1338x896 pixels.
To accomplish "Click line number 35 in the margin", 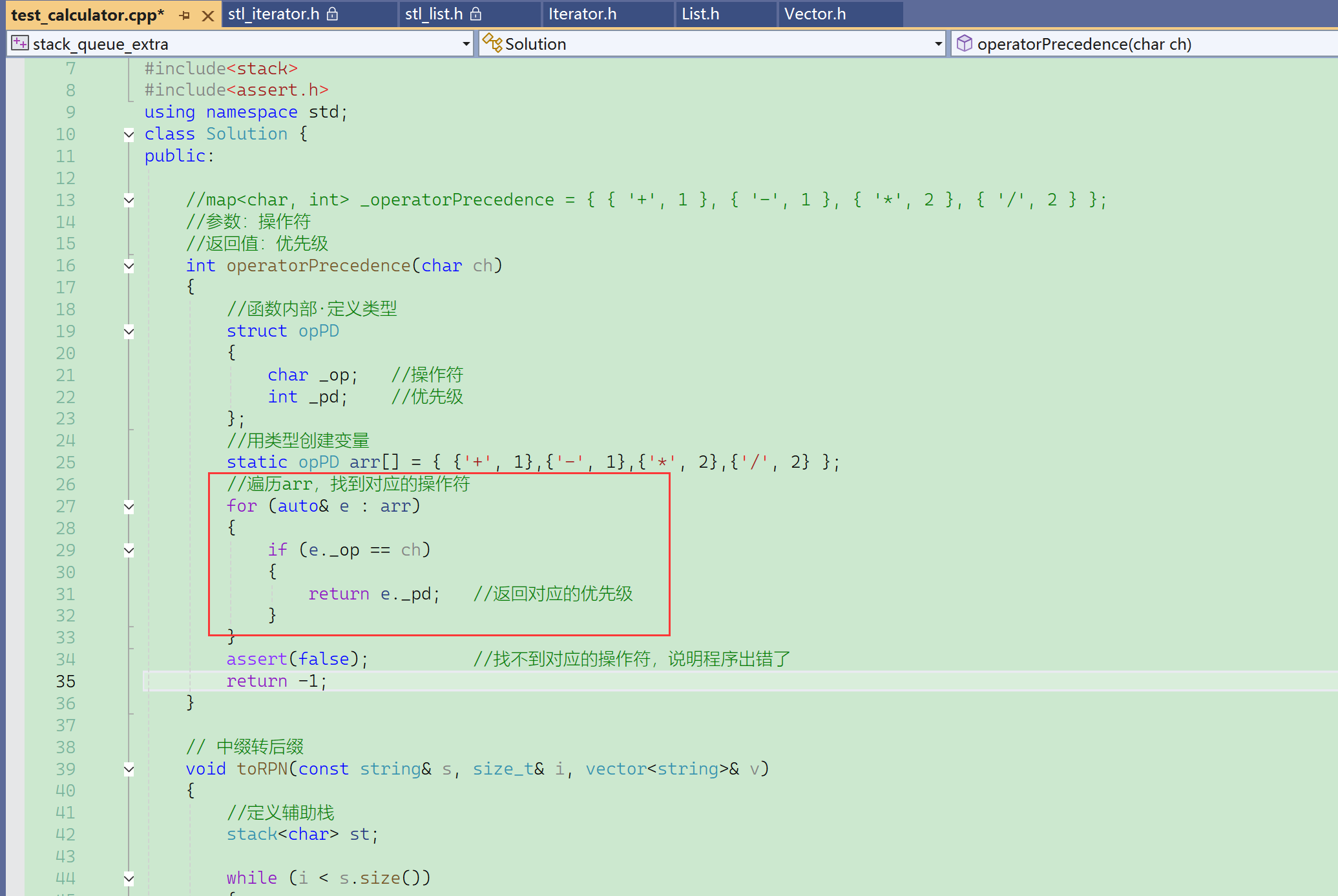I will point(65,681).
